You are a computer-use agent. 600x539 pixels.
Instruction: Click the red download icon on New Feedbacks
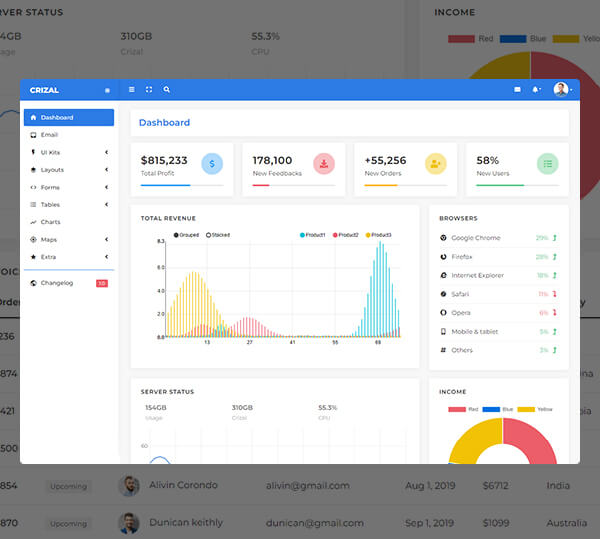(324, 164)
